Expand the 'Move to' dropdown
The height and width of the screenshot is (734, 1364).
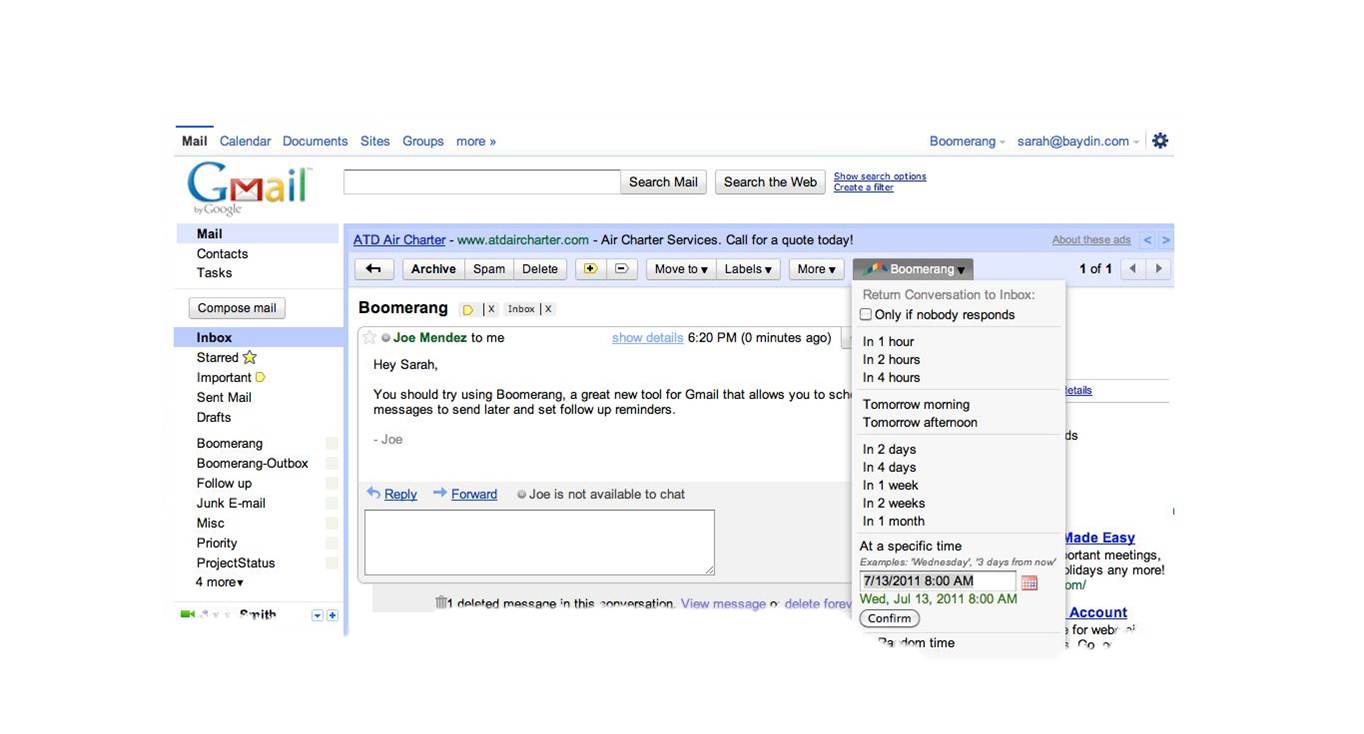pos(681,269)
